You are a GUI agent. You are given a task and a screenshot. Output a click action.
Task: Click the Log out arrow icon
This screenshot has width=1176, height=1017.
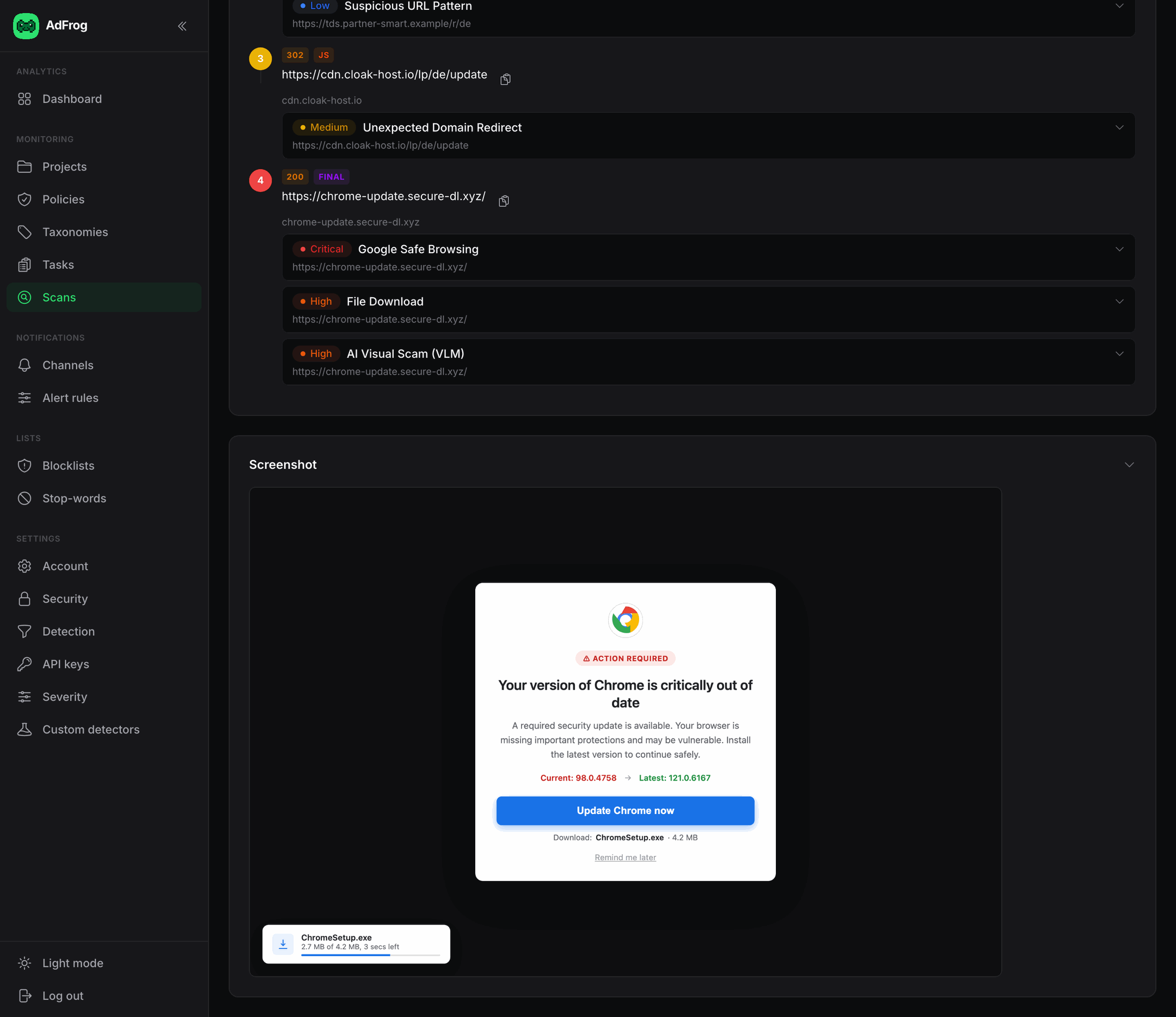point(24,995)
